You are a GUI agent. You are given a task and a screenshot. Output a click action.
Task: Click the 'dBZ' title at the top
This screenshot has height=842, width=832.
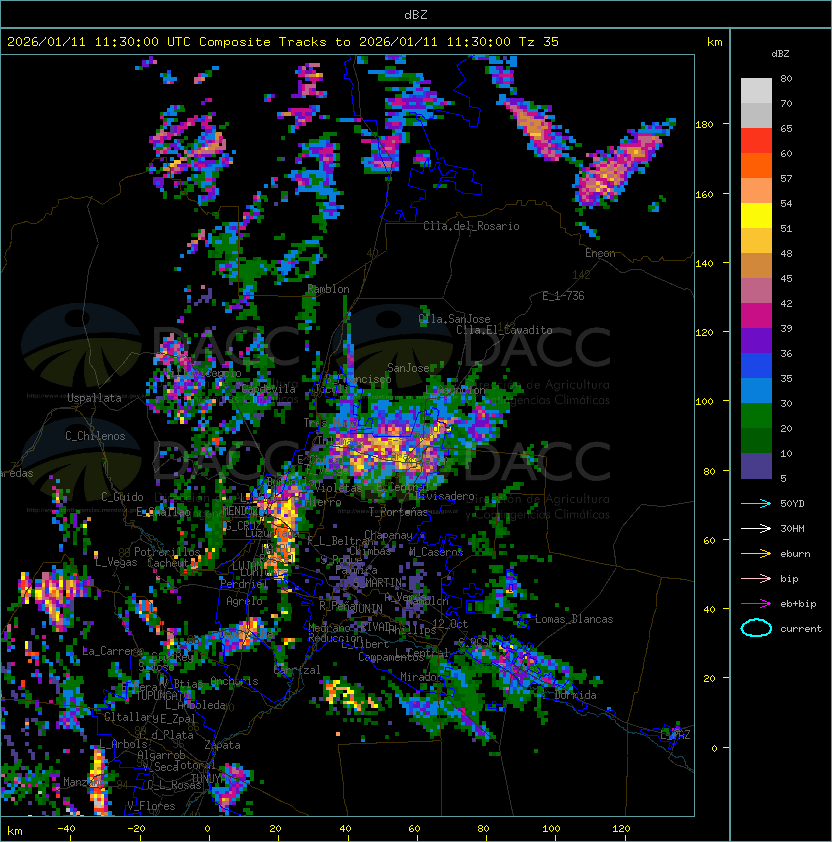[x=416, y=14]
